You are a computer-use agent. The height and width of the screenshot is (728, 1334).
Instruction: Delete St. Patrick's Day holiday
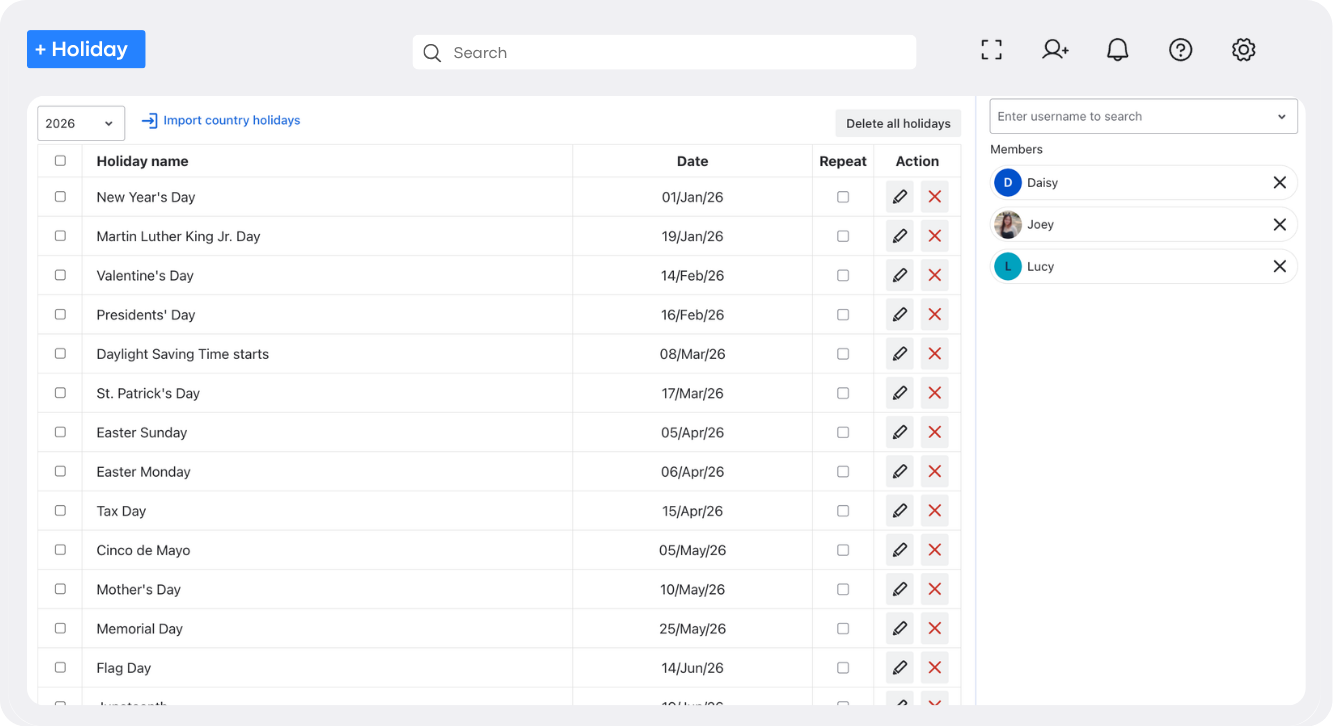pyautogui.click(x=935, y=393)
